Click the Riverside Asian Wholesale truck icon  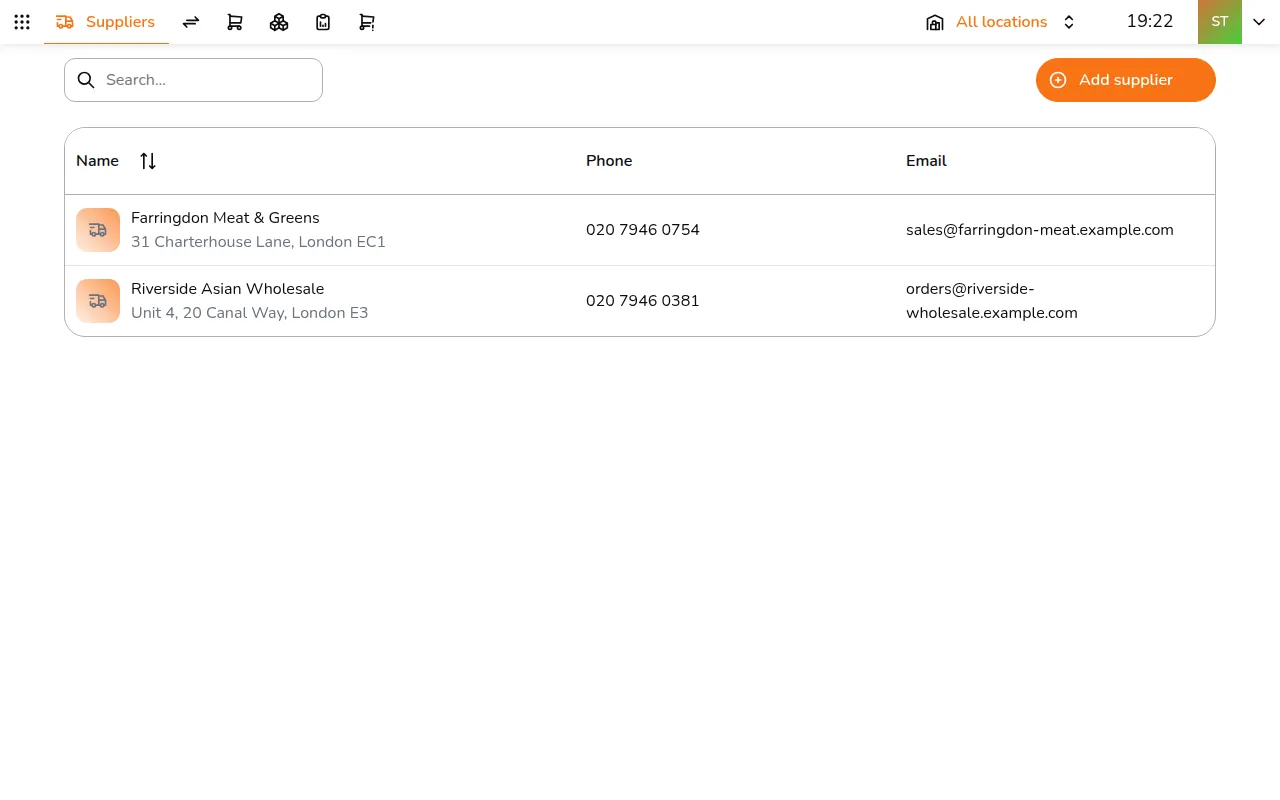coord(98,301)
